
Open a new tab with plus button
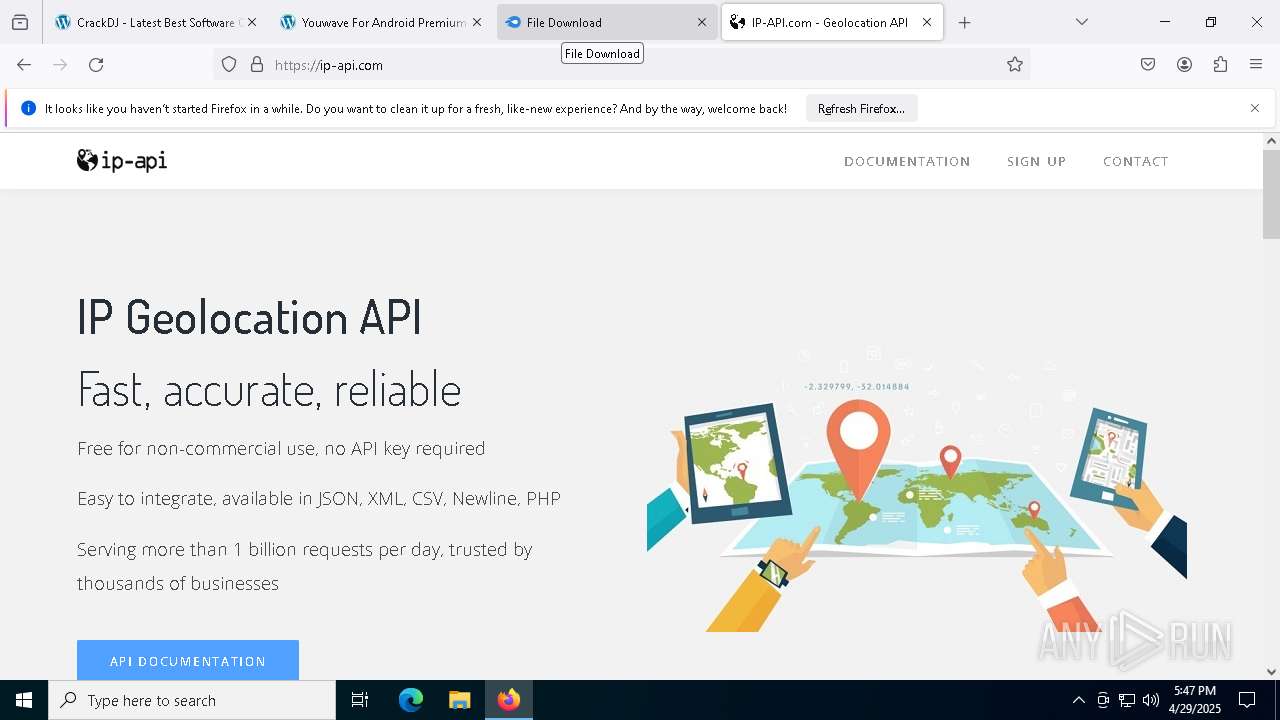tap(964, 22)
